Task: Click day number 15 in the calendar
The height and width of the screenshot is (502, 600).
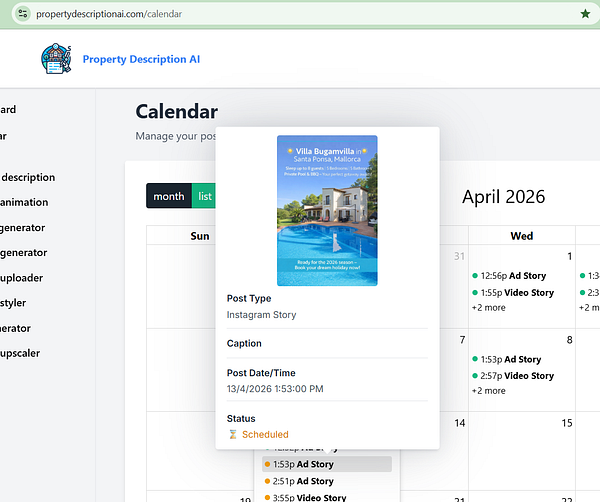Action: point(567,423)
